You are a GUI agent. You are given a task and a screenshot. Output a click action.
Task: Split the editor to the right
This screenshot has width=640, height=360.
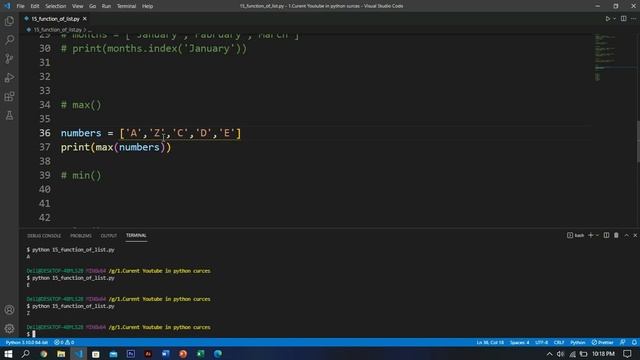[x=624, y=19]
